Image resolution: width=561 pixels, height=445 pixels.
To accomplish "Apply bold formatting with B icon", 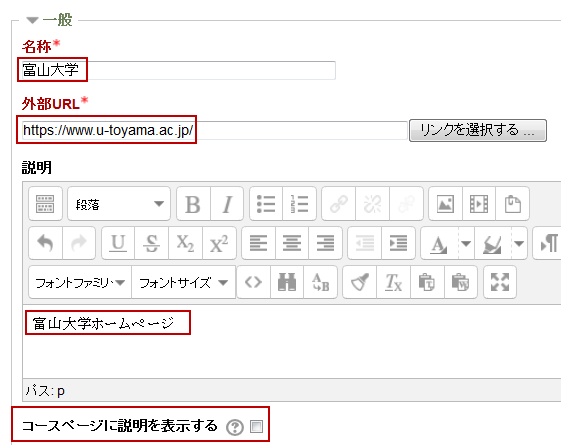I will click(x=193, y=204).
